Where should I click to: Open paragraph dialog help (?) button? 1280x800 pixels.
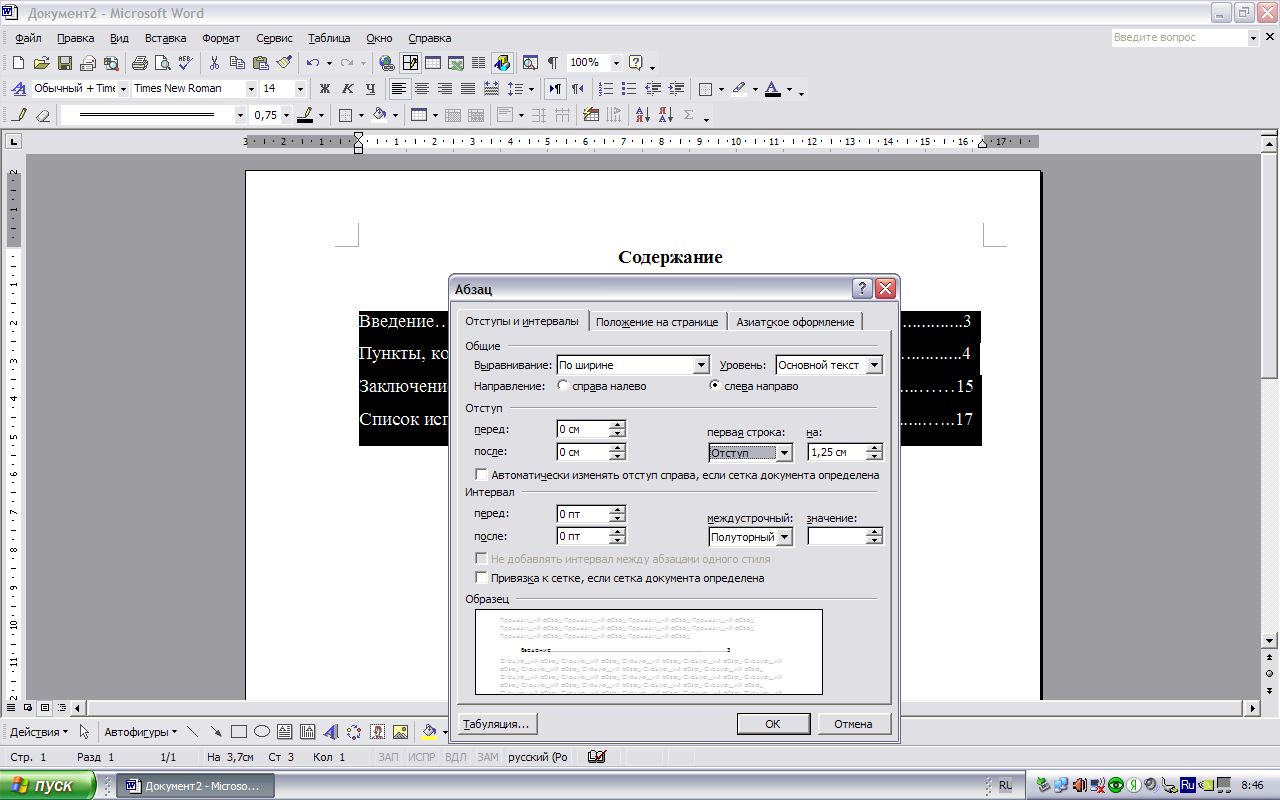point(863,289)
